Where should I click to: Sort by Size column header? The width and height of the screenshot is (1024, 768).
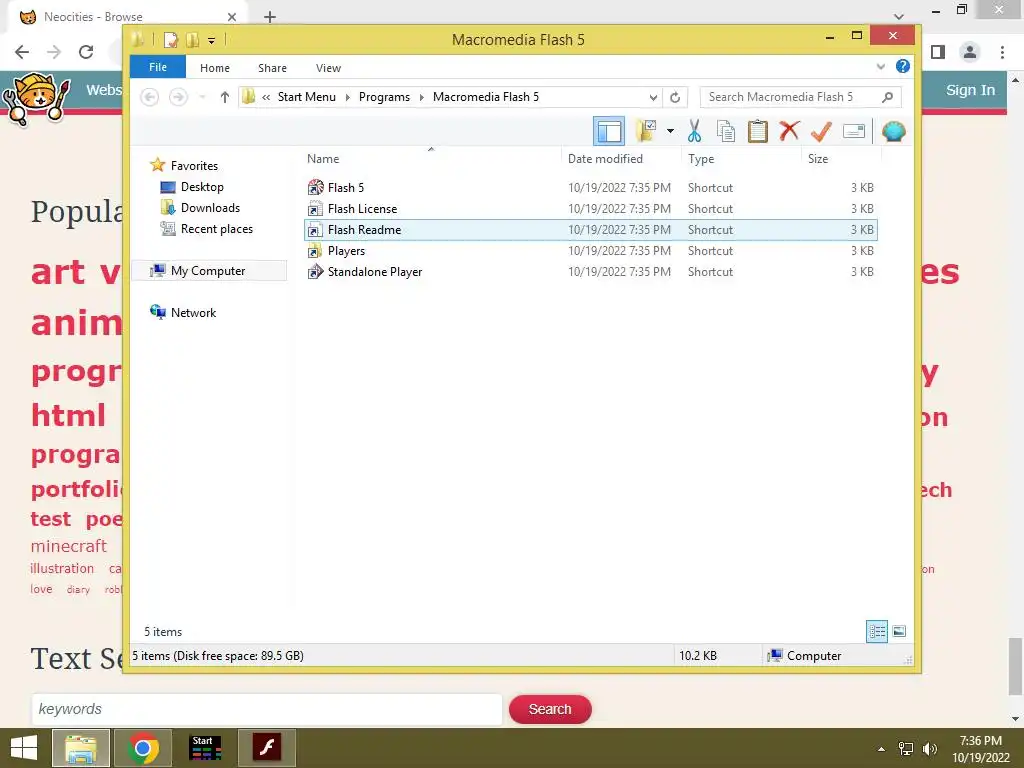point(818,159)
